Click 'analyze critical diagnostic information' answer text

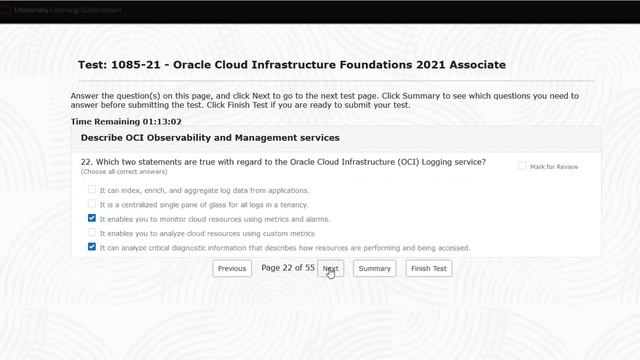click(285, 248)
